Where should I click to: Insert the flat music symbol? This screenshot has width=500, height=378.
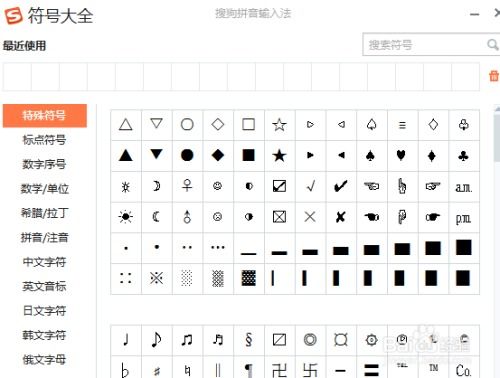tap(126, 368)
